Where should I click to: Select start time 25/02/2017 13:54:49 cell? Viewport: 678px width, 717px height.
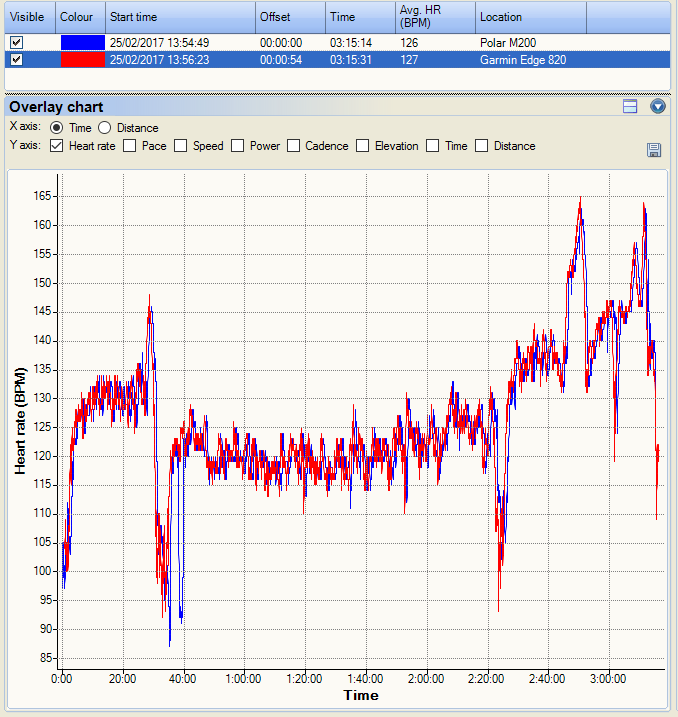[160, 43]
